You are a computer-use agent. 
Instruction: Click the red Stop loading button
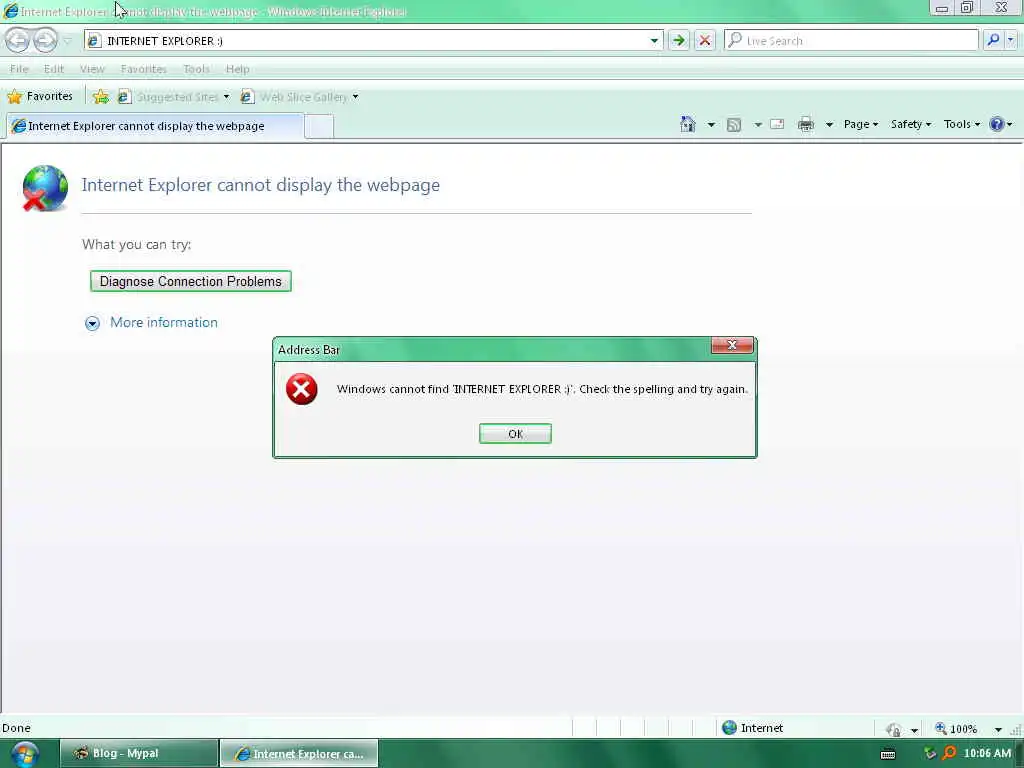[705, 40]
